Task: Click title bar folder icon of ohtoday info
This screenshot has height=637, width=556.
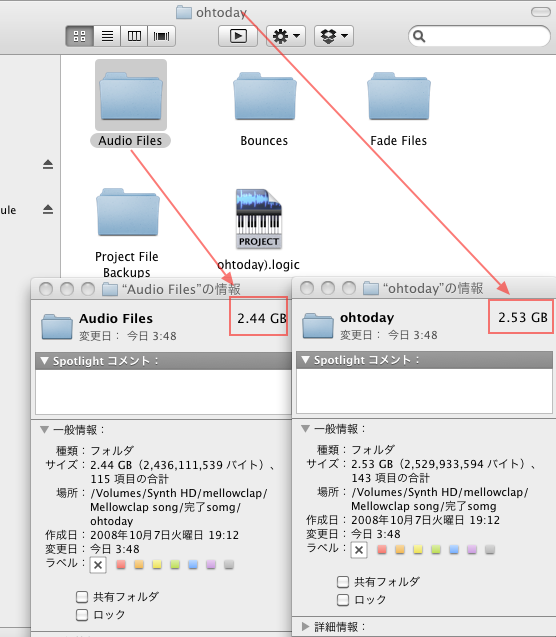Action: (x=370, y=288)
